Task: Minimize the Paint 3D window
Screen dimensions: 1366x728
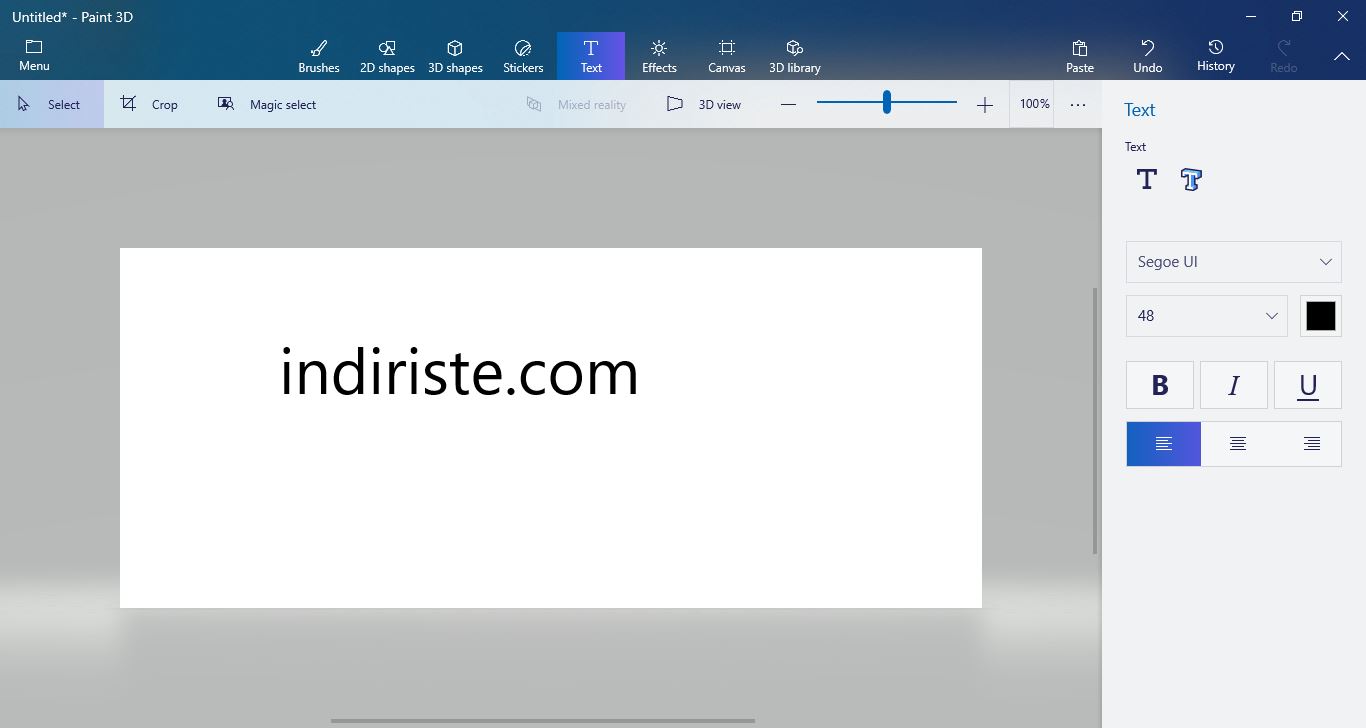Action: (1251, 16)
